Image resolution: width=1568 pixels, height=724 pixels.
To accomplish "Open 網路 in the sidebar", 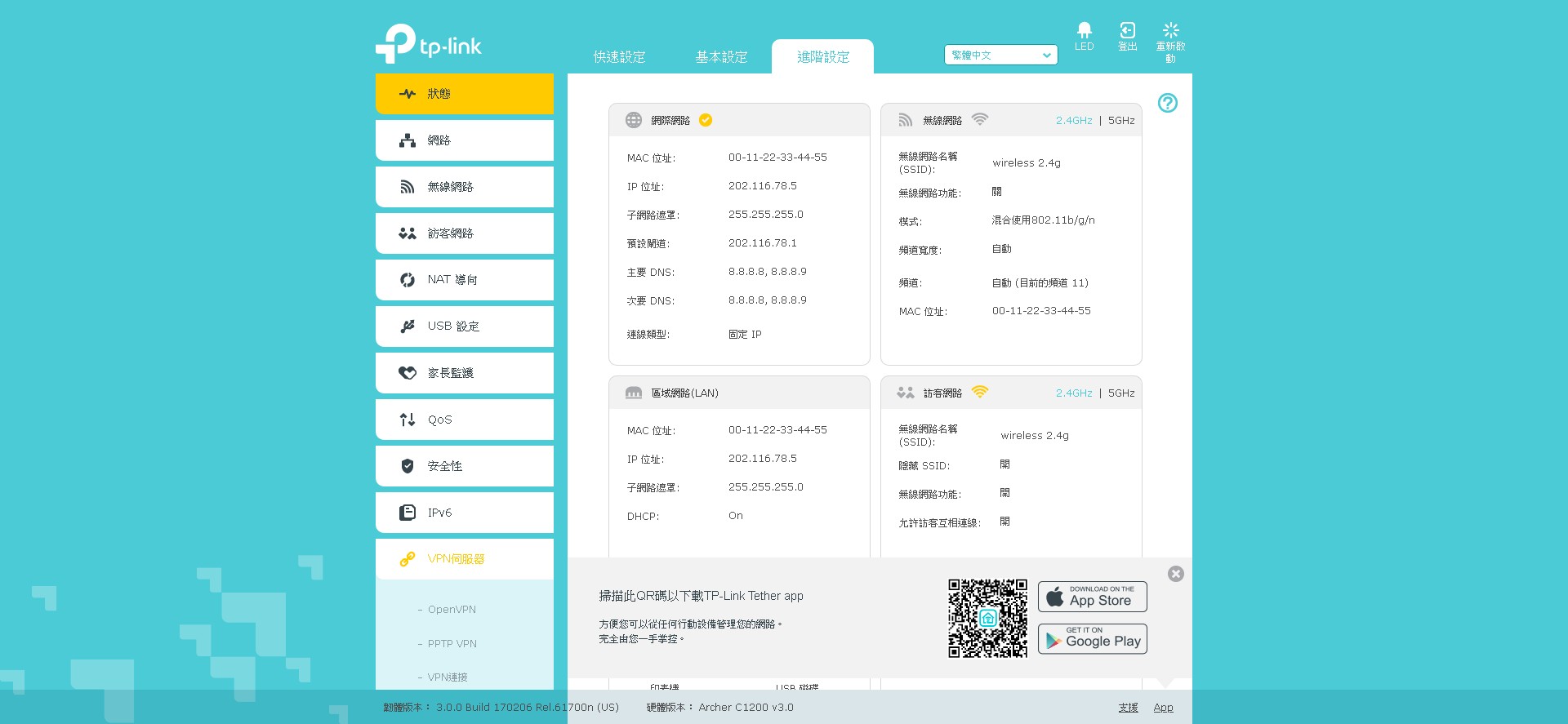I will pyautogui.click(x=465, y=140).
